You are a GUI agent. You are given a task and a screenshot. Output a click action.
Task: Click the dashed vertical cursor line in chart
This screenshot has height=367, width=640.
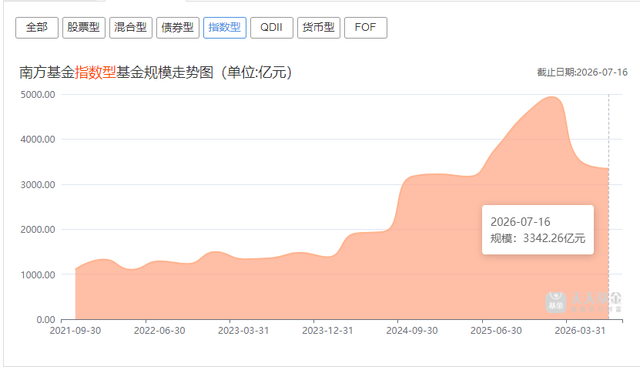pyautogui.click(x=609, y=207)
